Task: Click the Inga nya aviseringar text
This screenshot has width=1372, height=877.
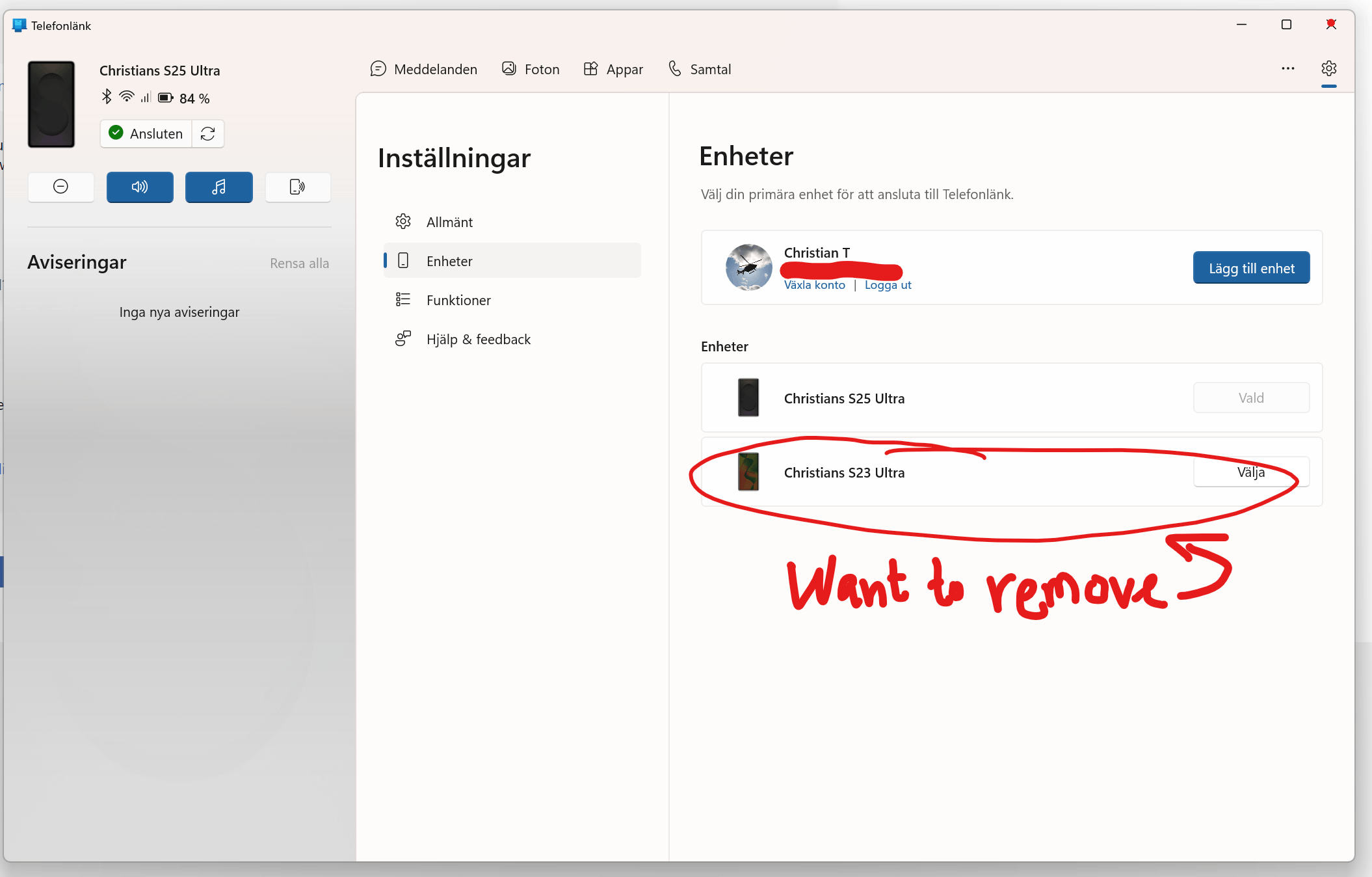Action: tap(179, 312)
